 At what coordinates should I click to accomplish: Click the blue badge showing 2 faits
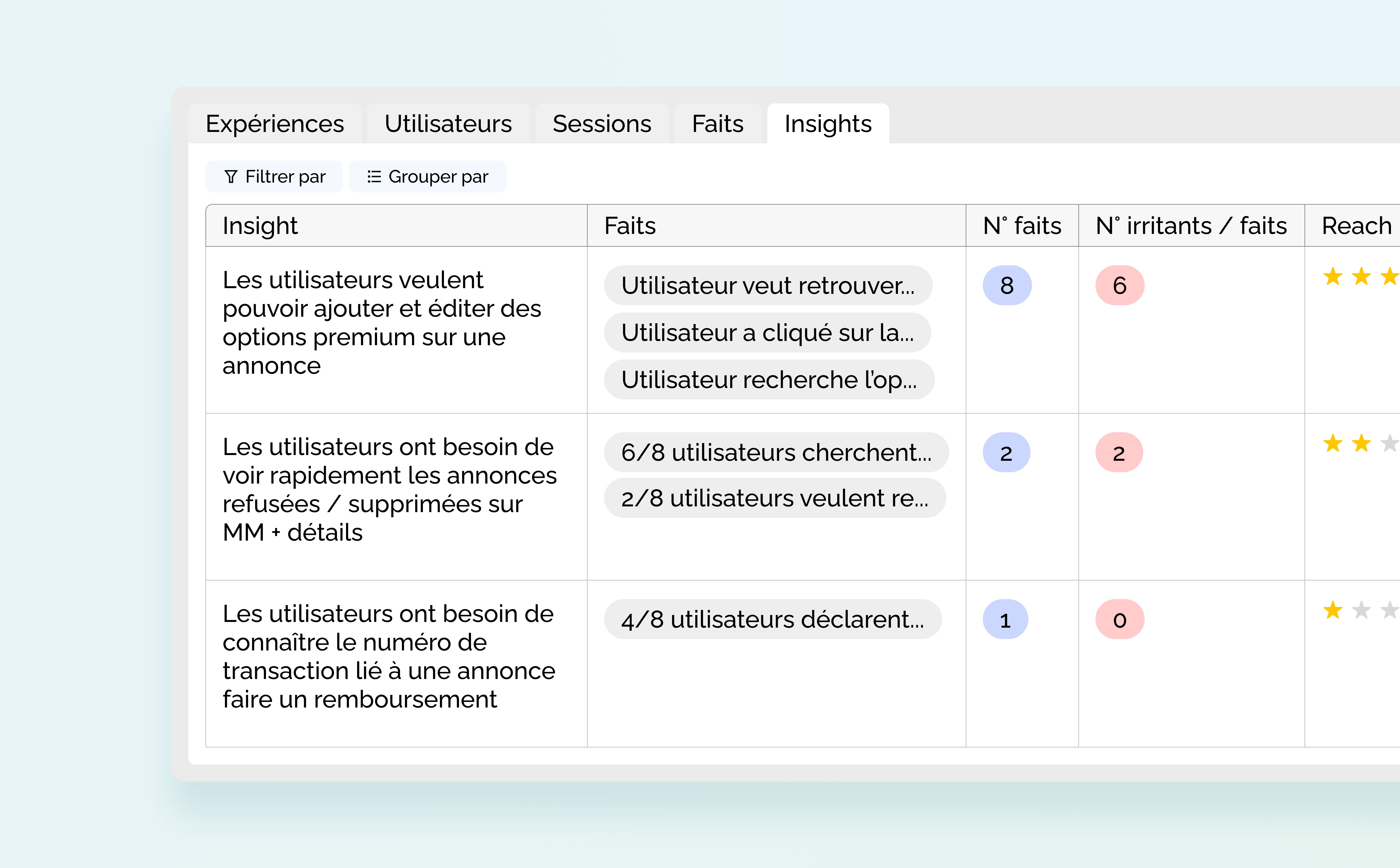(1006, 452)
